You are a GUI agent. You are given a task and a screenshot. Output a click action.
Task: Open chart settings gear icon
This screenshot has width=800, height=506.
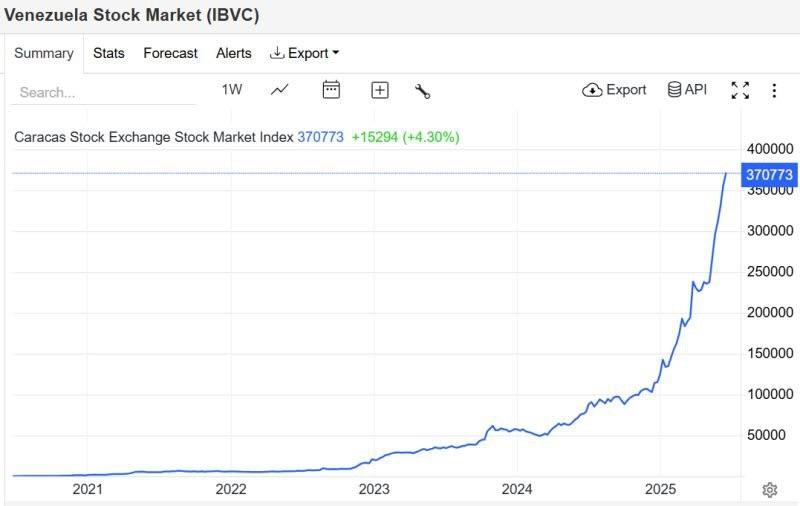[770, 489]
